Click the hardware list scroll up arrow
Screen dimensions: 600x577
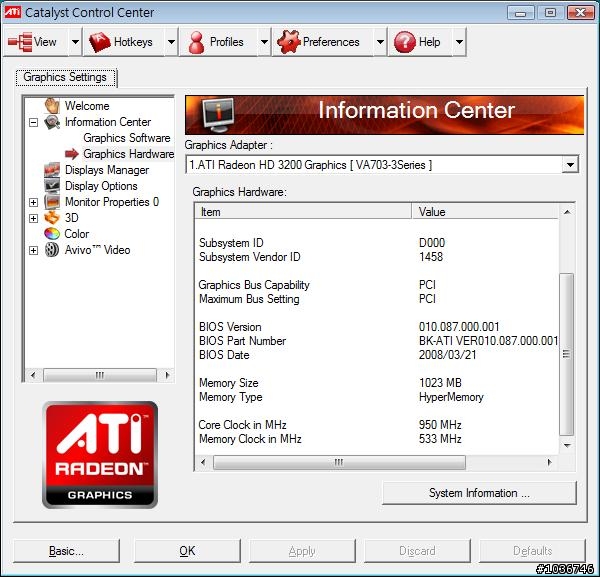tap(567, 212)
